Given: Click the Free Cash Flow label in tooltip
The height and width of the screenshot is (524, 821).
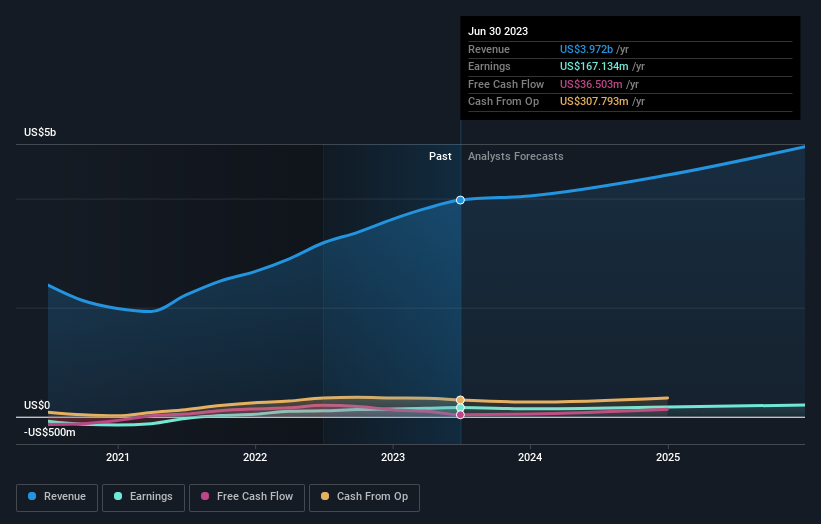Looking at the screenshot, I should [506, 84].
